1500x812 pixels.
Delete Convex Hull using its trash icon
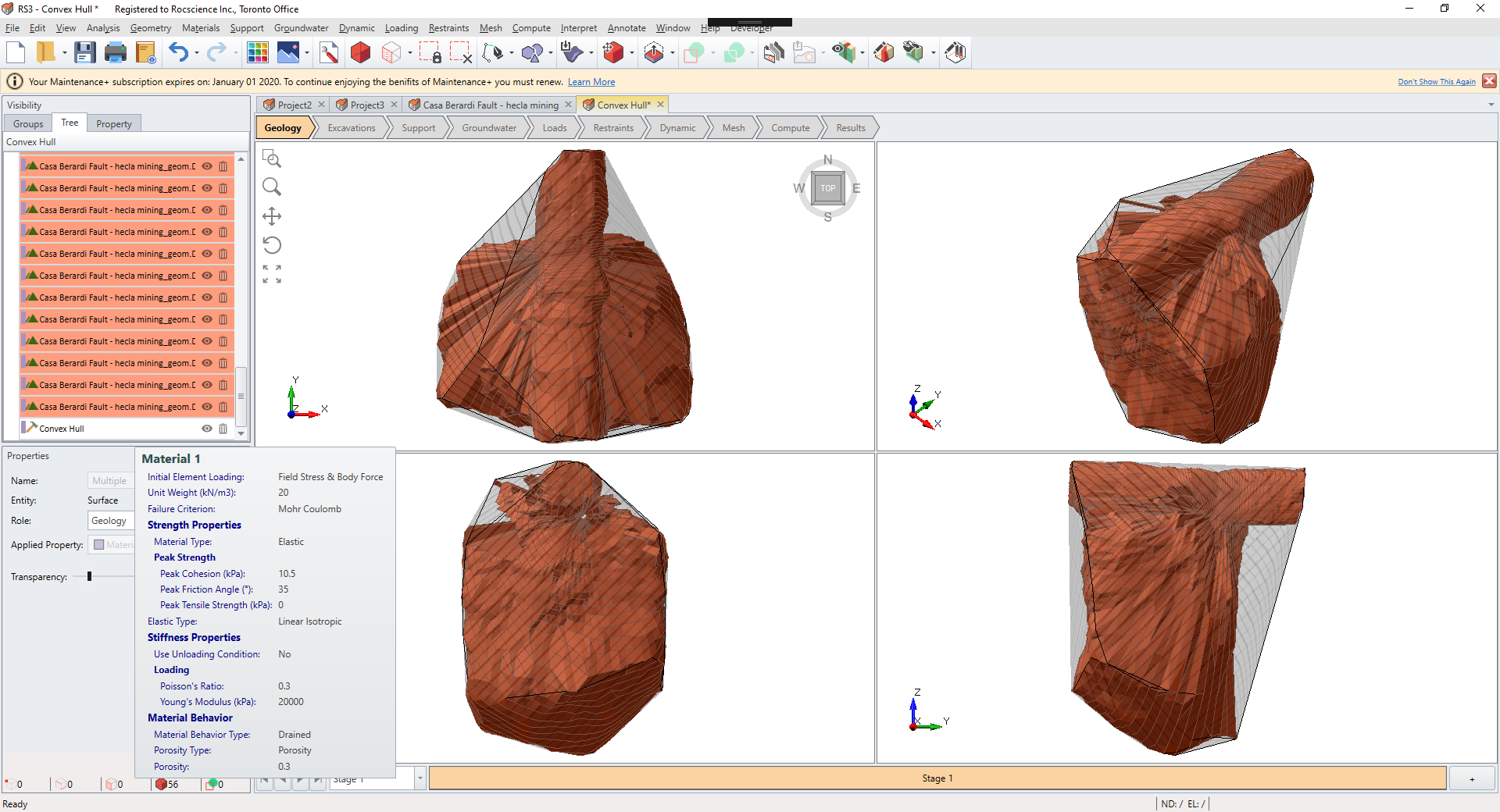(x=223, y=428)
